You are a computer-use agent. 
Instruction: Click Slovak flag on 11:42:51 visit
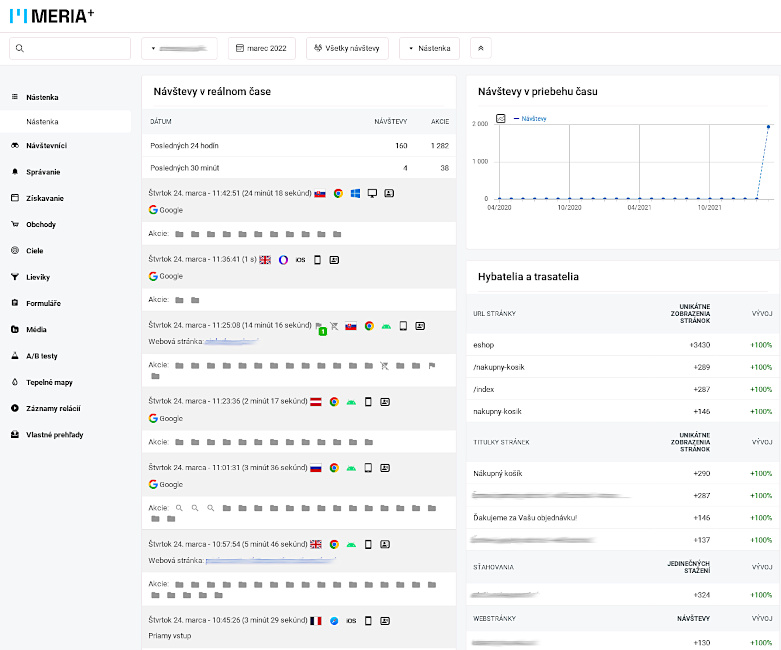click(x=320, y=194)
